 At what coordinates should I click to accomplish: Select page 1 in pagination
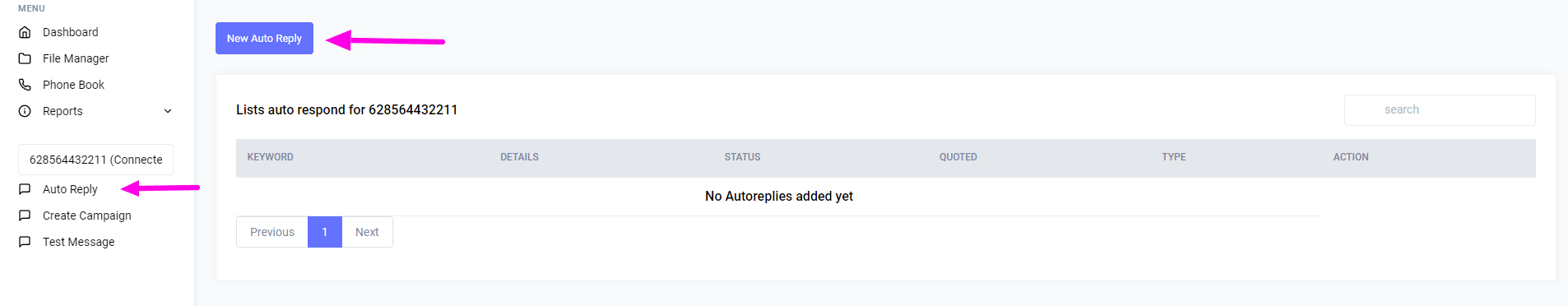tap(325, 232)
